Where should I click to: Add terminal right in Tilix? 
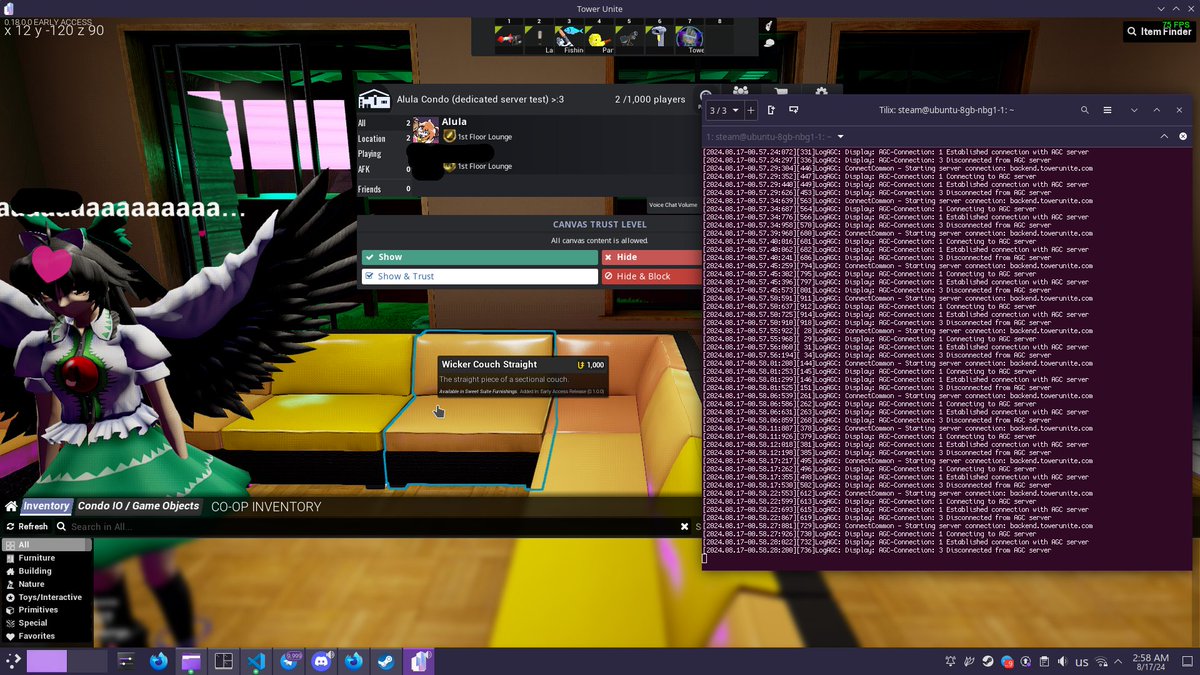(772, 110)
